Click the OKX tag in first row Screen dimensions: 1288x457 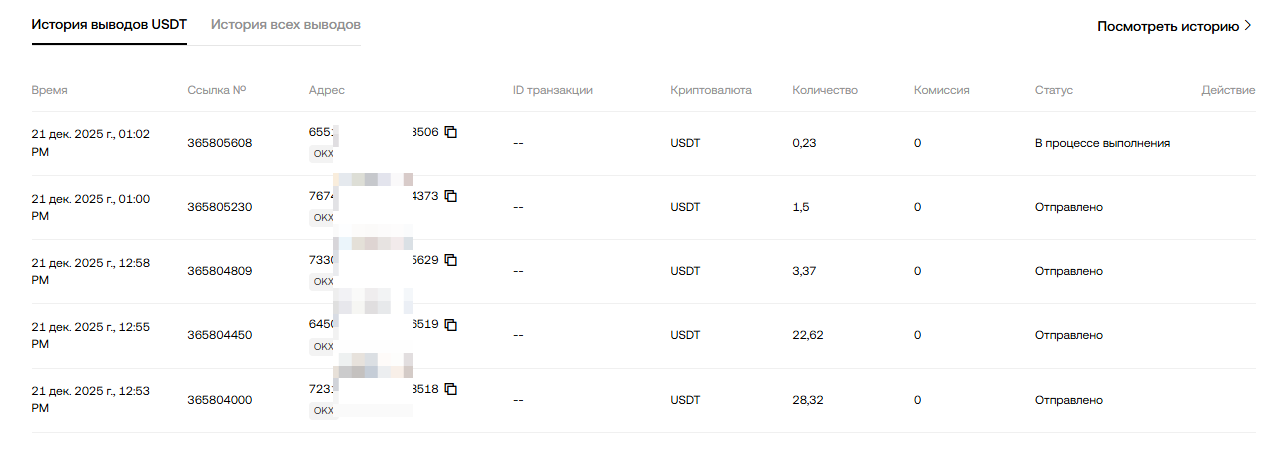(x=322, y=153)
